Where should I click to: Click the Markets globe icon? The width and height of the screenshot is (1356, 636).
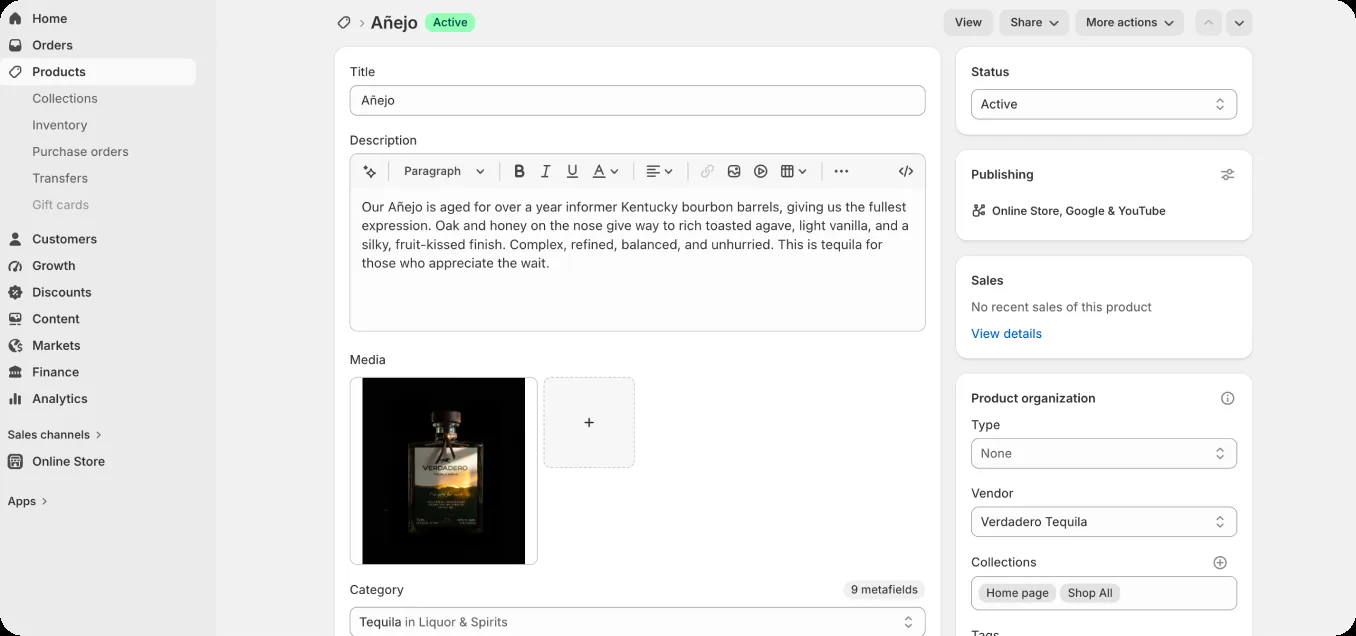tap(15, 345)
